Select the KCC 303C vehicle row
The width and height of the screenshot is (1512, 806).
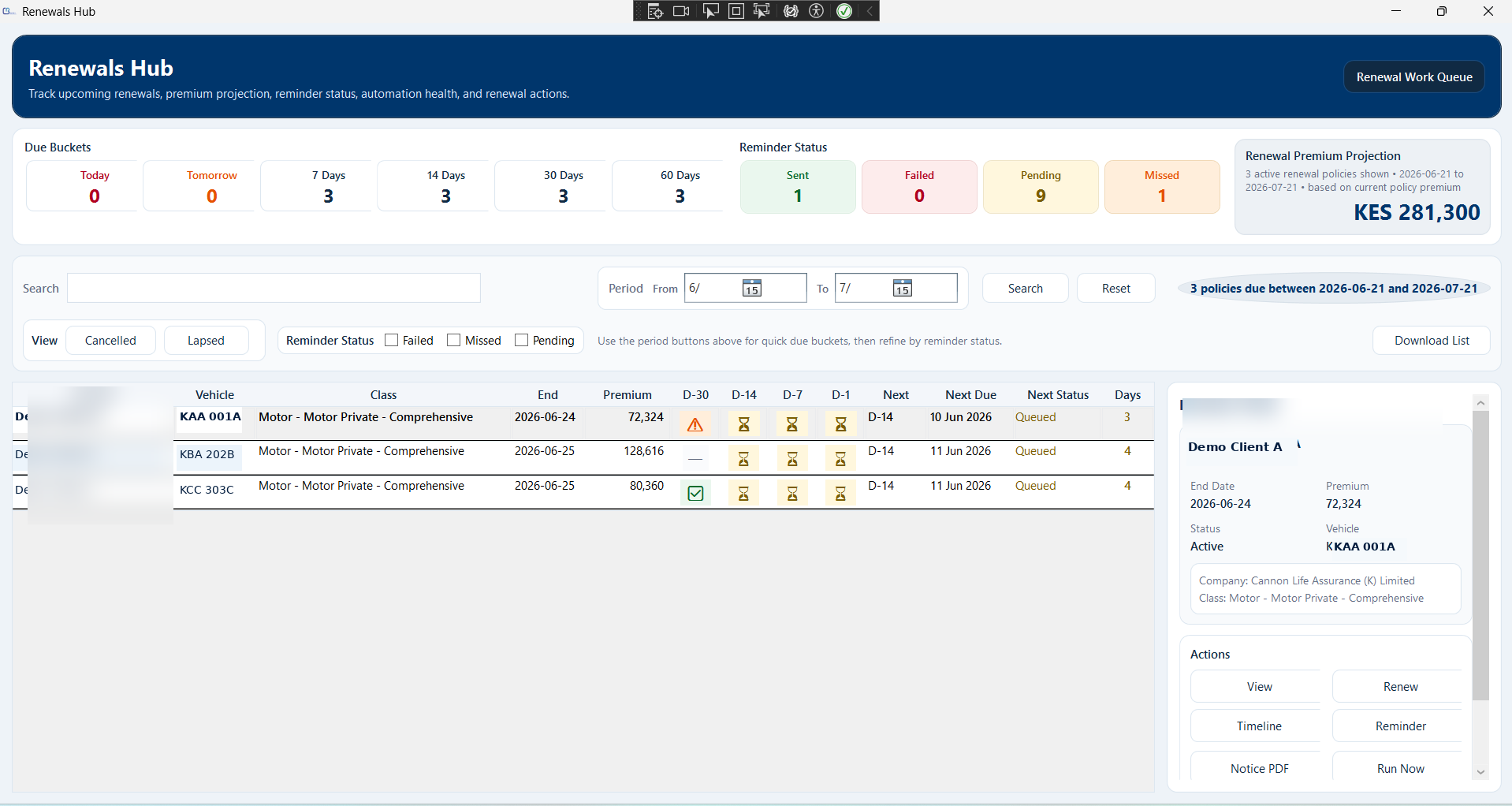click(583, 492)
